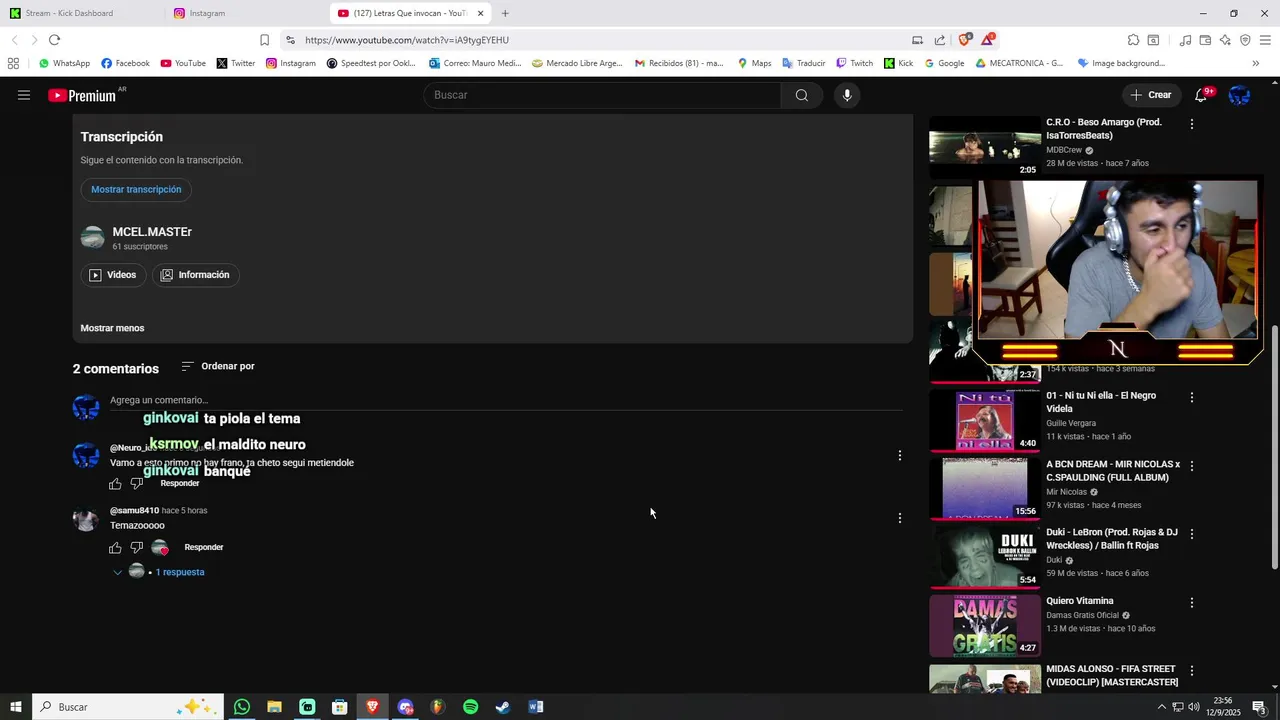Image resolution: width=1280 pixels, height=720 pixels.
Task: Click the browser address bar URL
Action: coord(407,40)
